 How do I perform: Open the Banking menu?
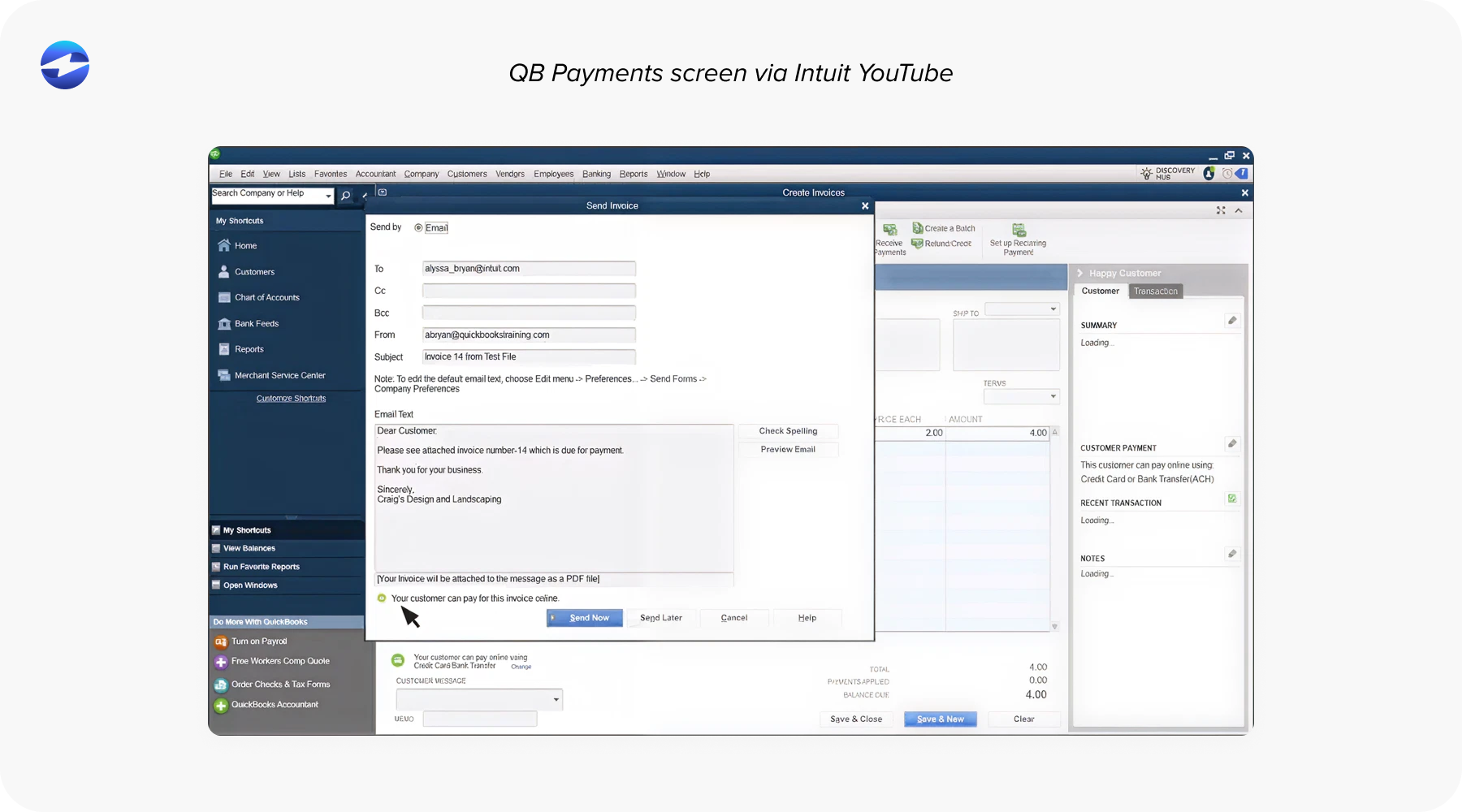[596, 173]
